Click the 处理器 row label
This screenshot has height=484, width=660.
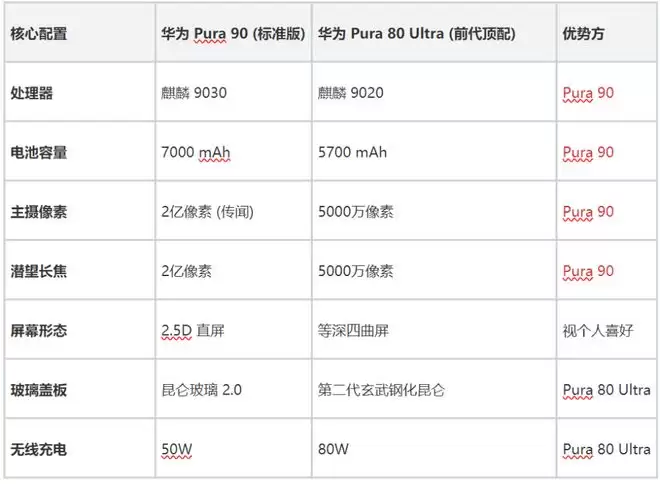31,93
